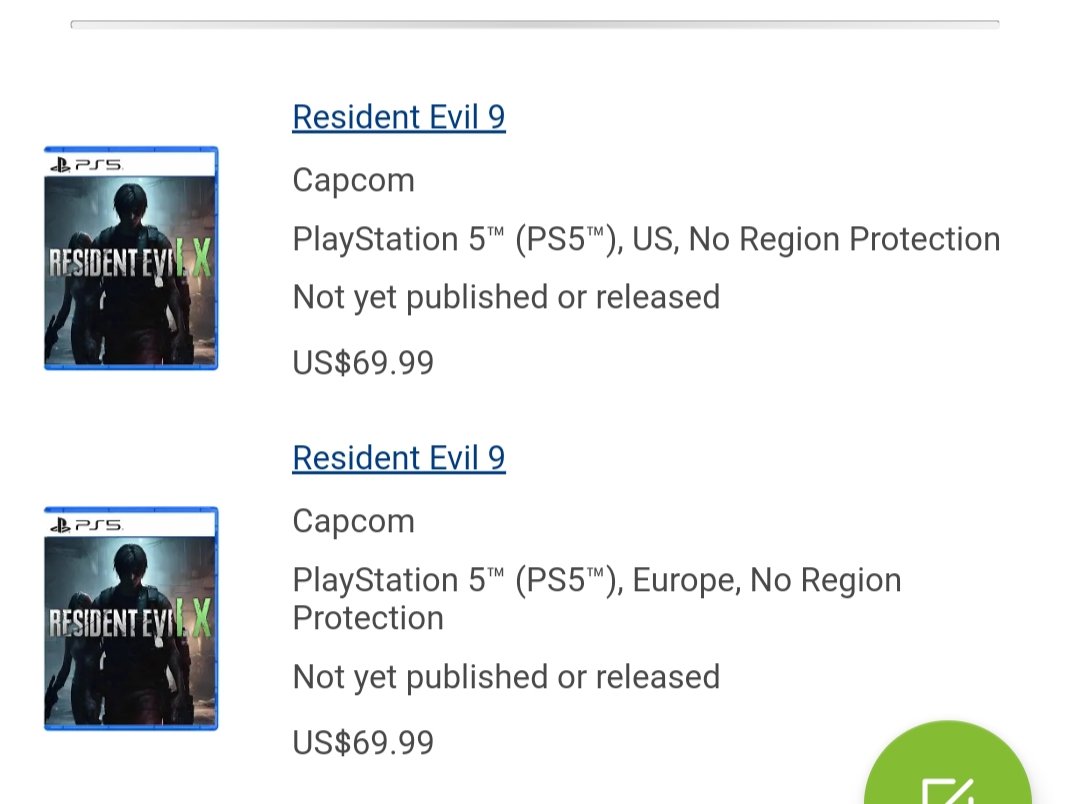The image size is (1080, 804).
Task: Click US$69.99 price on Europe listing
Action: (363, 742)
